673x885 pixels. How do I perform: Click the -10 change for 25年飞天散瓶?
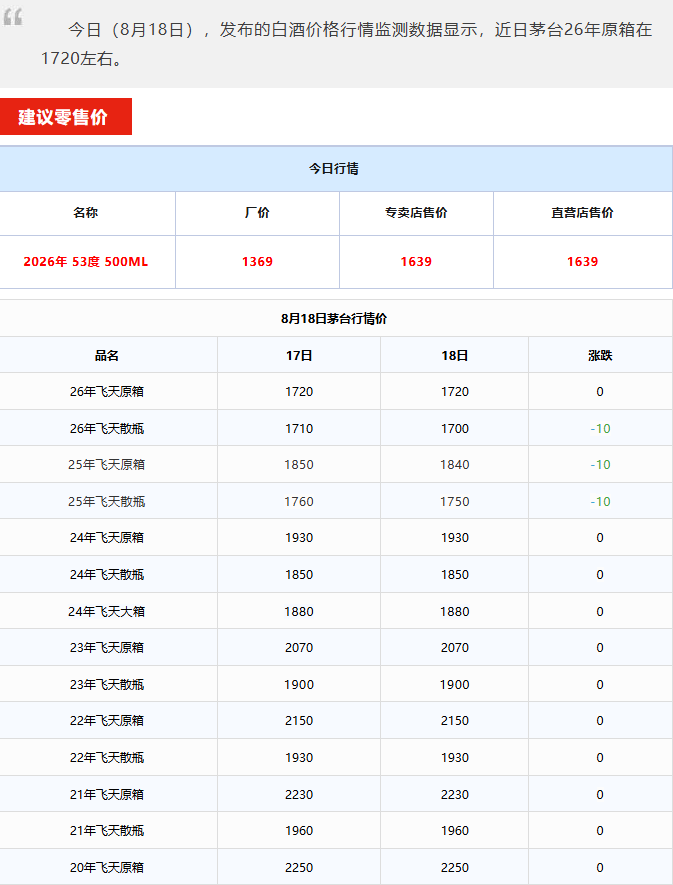pyautogui.click(x=600, y=502)
